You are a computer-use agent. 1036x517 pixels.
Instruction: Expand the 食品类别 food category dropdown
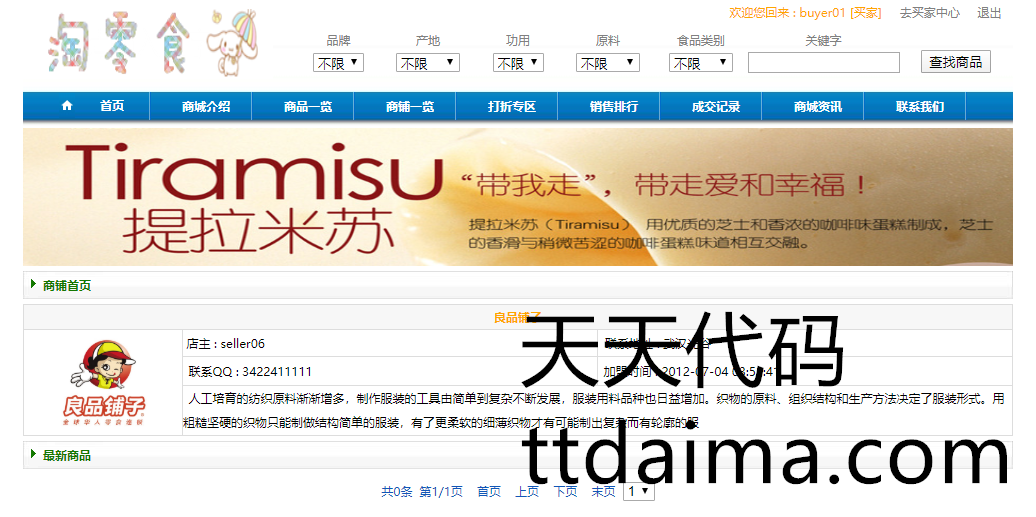click(701, 63)
